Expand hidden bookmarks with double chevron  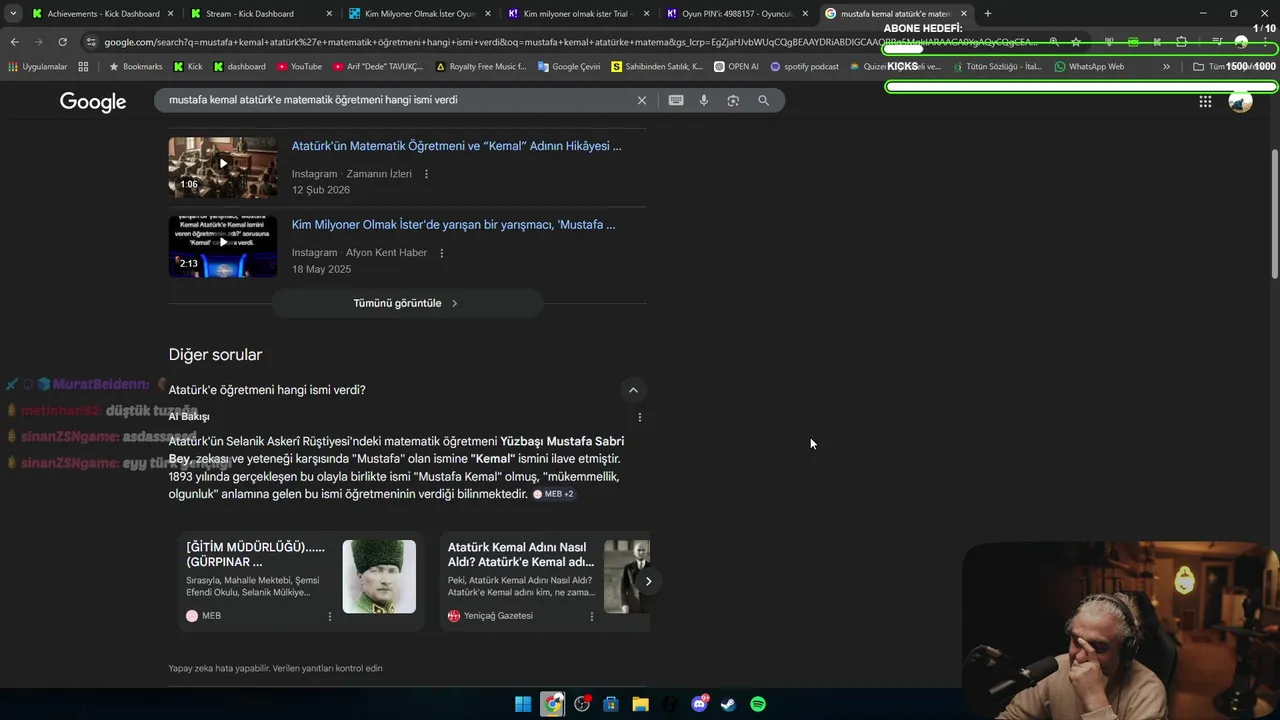[x=1166, y=67]
